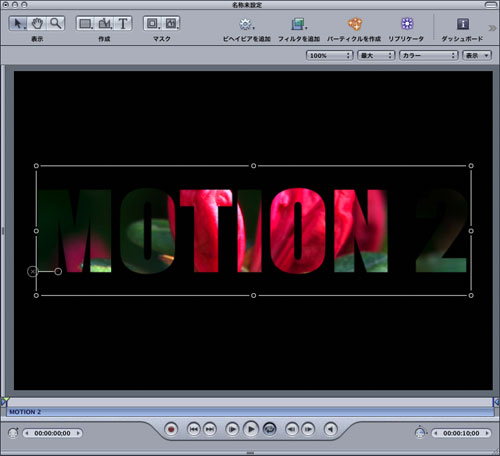Open the add filter icon
Image resolution: width=500 pixels, height=456 pixels.
(x=299, y=24)
